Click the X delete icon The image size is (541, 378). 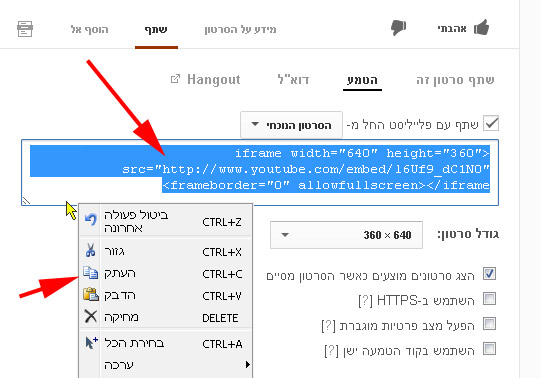(91, 316)
